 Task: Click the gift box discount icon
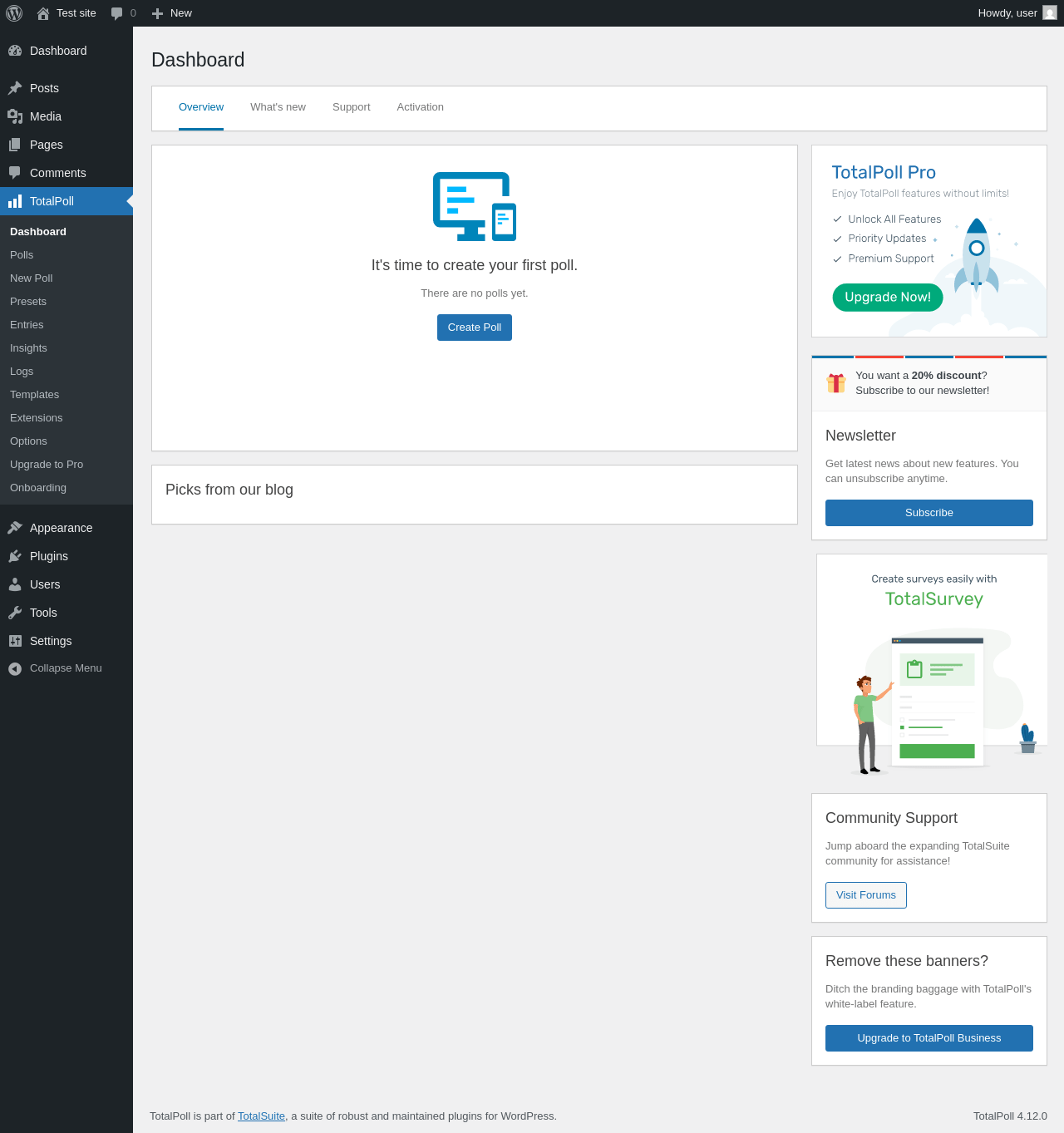(836, 382)
